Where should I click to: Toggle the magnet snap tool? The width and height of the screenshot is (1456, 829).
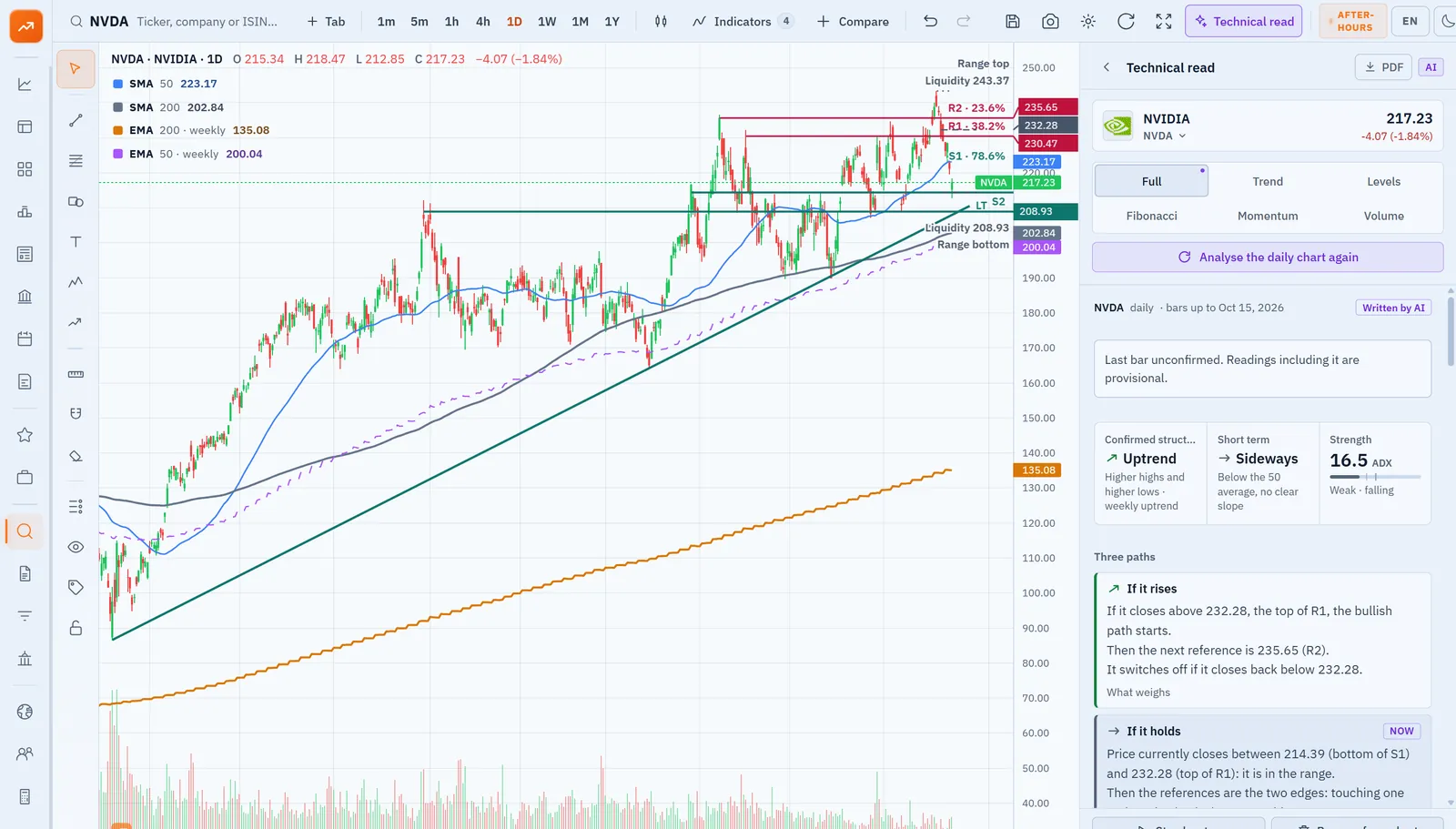[x=76, y=414]
